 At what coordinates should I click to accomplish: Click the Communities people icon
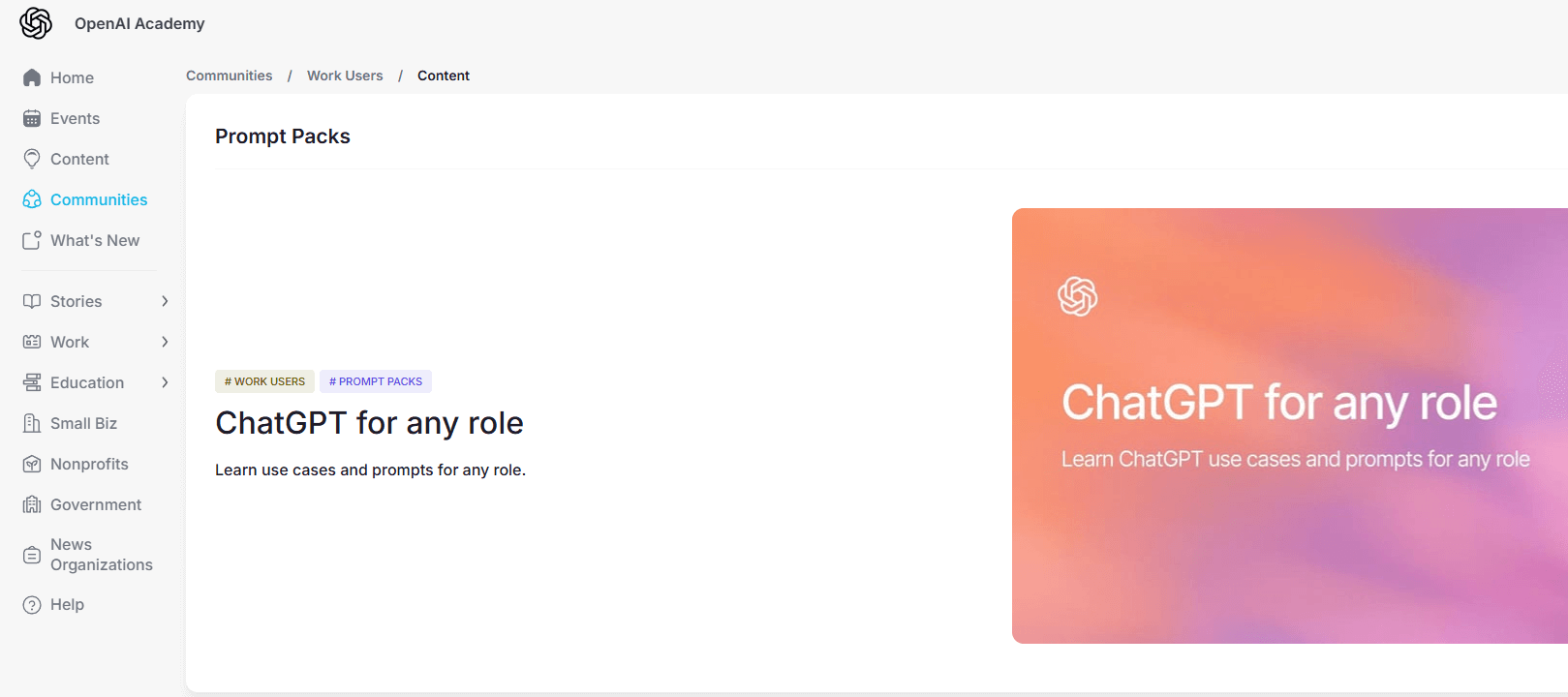(32, 199)
